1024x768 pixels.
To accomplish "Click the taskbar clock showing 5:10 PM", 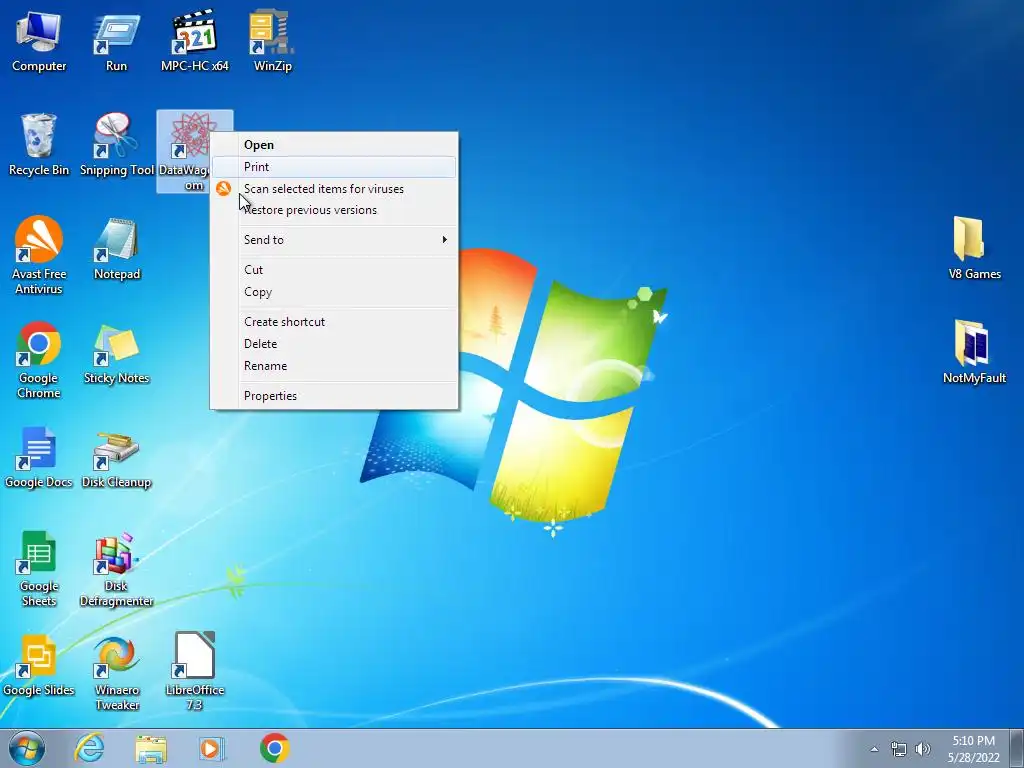I will (974, 749).
